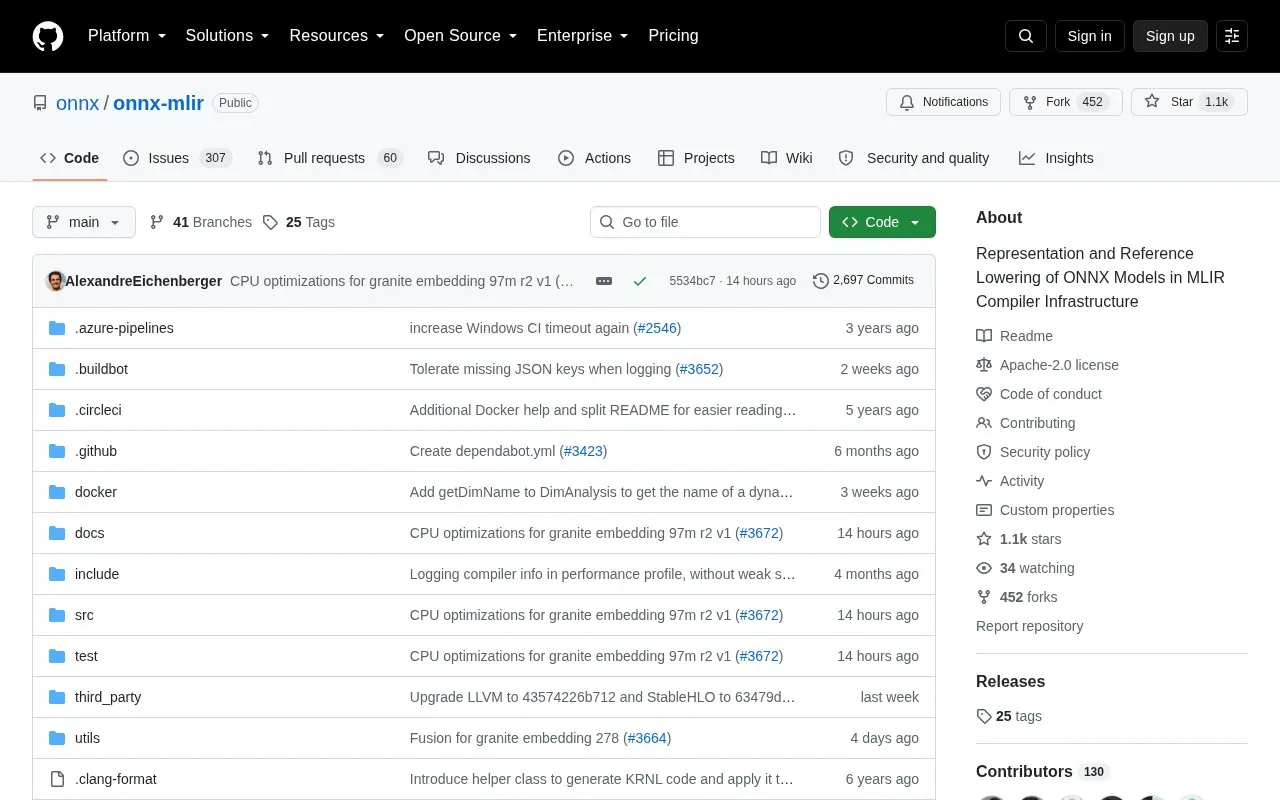Open the Security and quality tab
Screen dimensions: 1280x800
914,158
